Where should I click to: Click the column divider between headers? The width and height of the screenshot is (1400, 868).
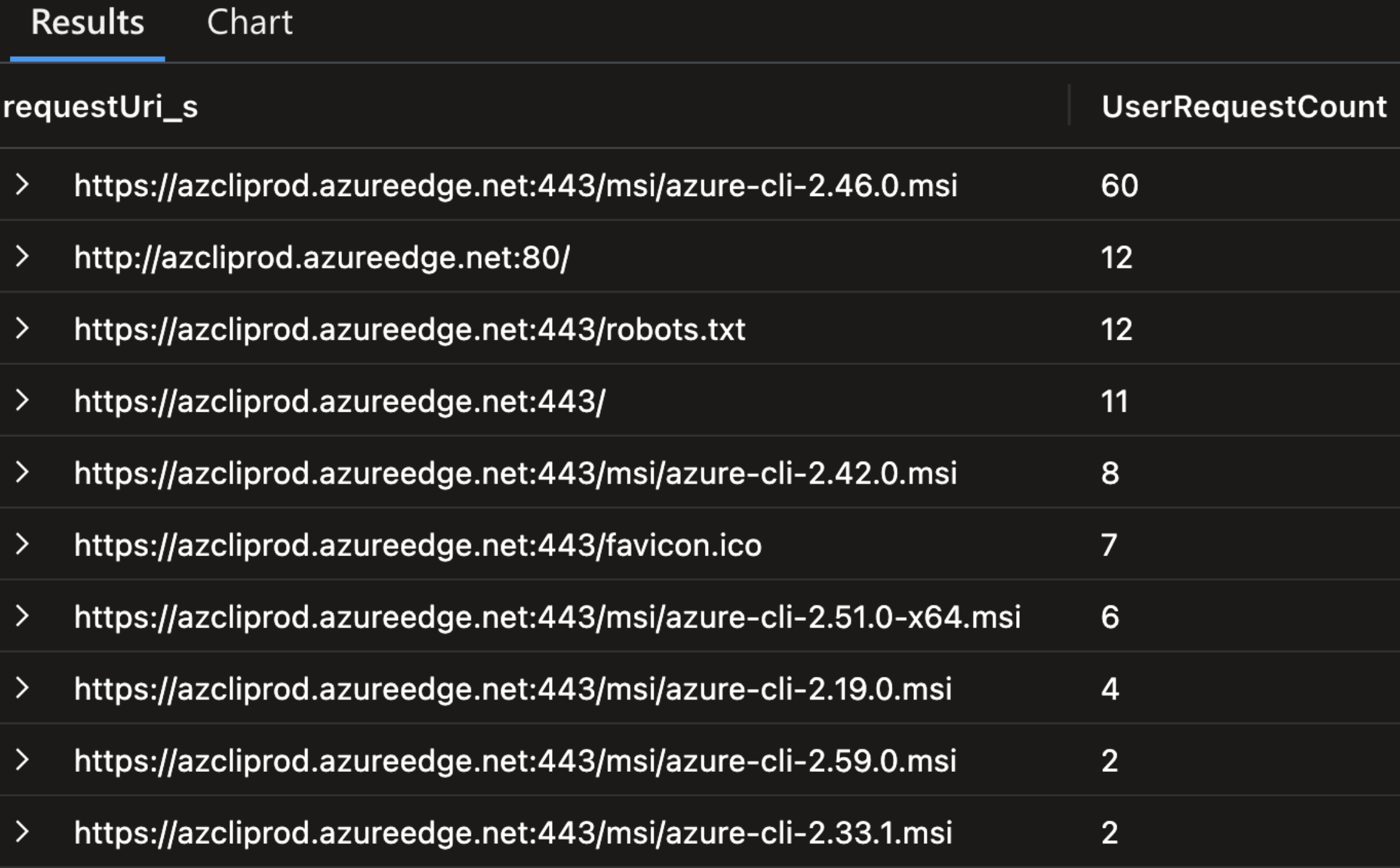(1069, 106)
